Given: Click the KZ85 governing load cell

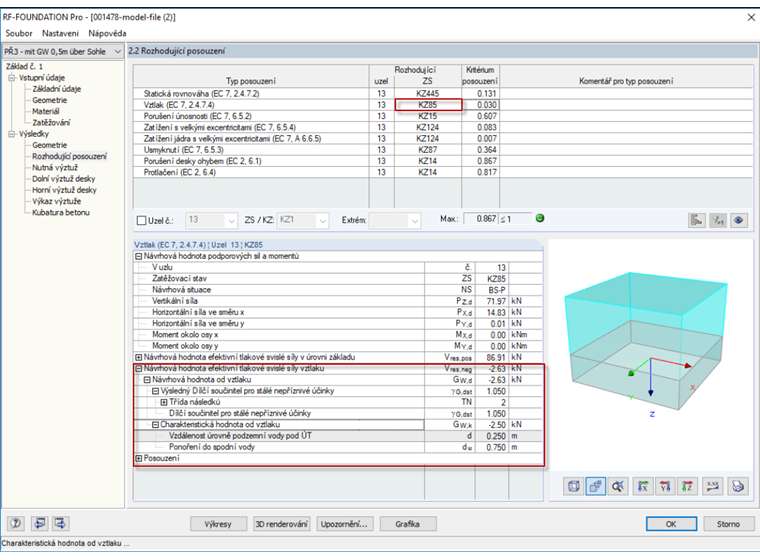Looking at the screenshot, I should click(428, 105).
